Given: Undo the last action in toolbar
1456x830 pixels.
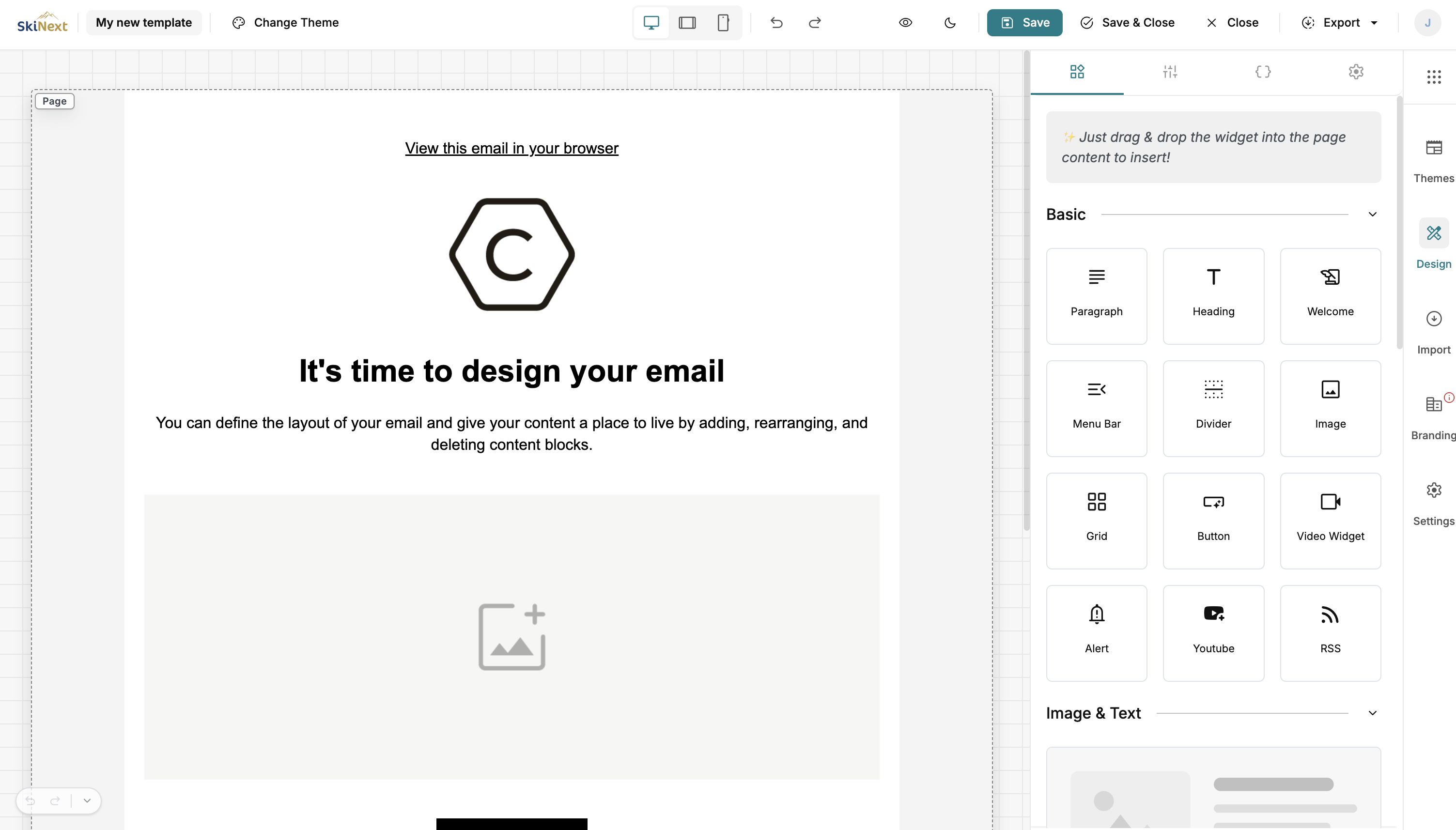Looking at the screenshot, I should (776, 23).
